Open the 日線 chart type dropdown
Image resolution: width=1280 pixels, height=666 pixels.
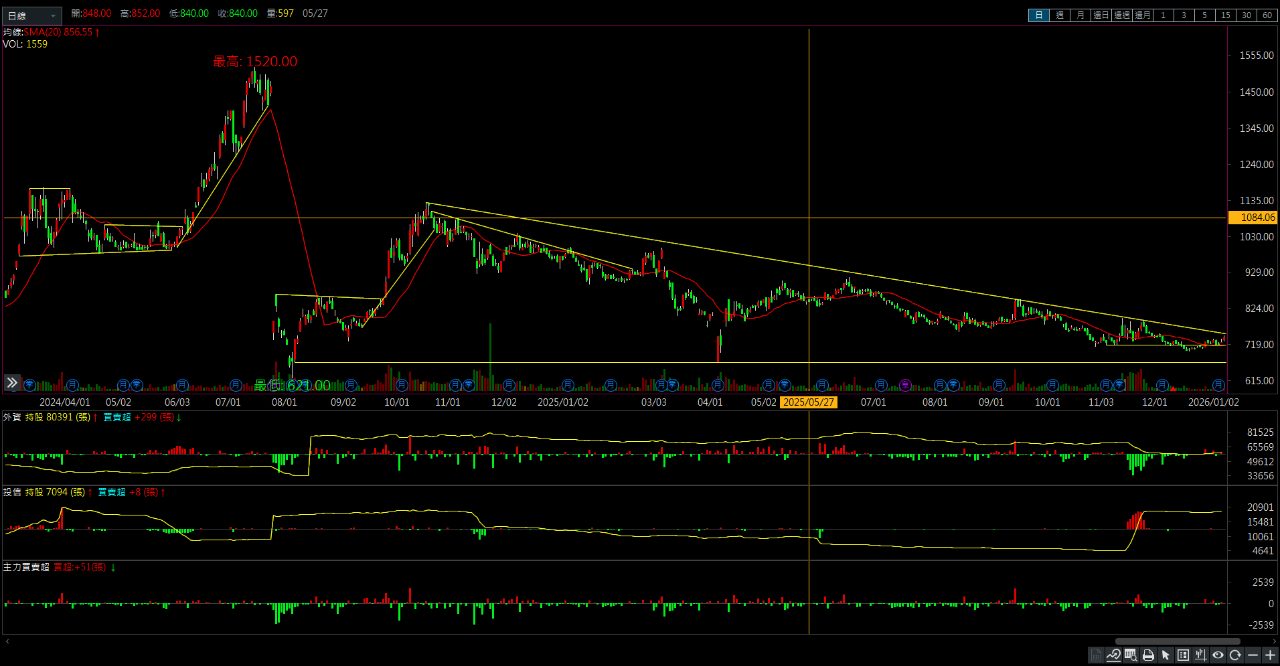click(32, 16)
